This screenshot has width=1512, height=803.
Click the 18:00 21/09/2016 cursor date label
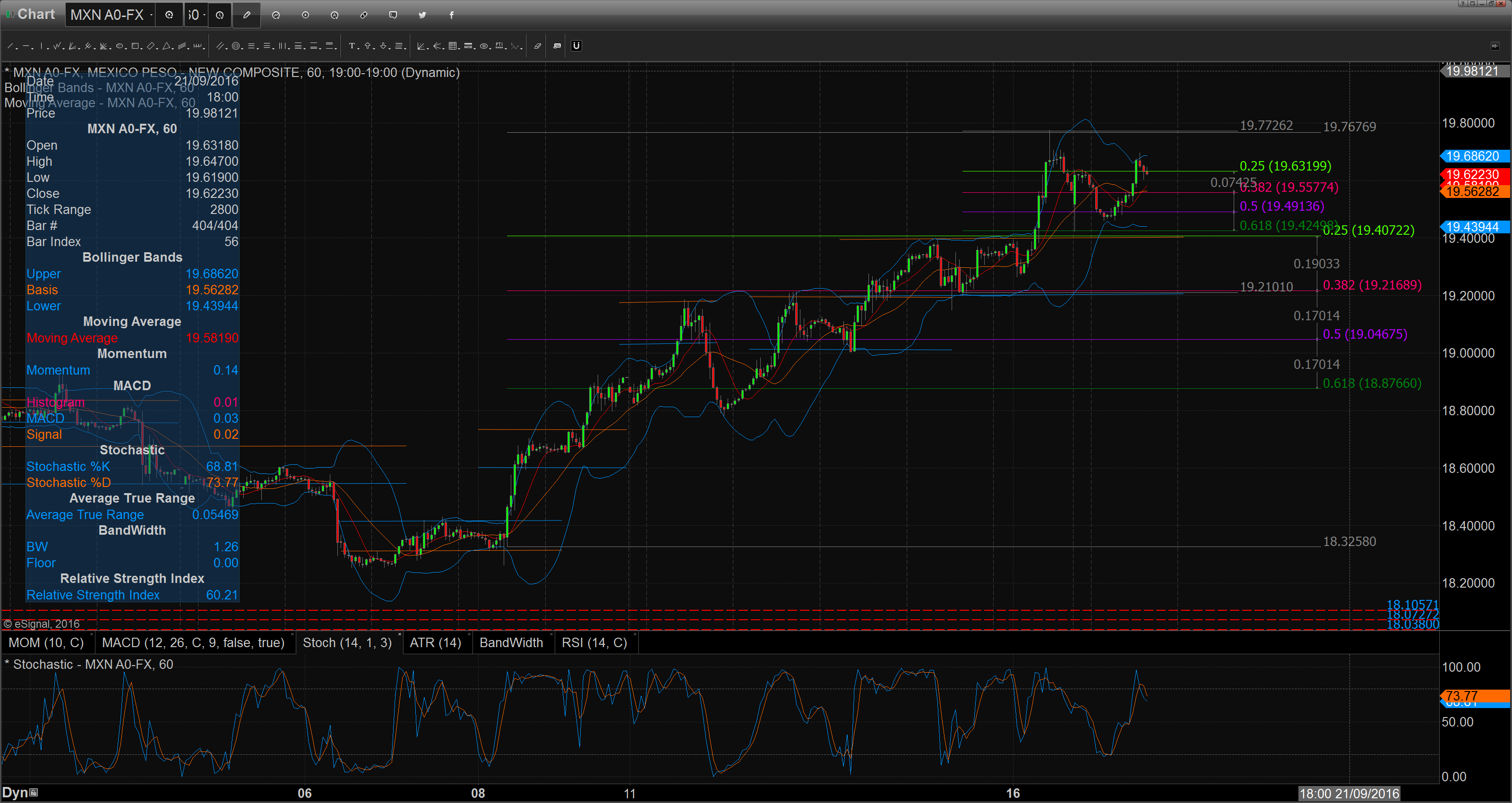point(1349,794)
